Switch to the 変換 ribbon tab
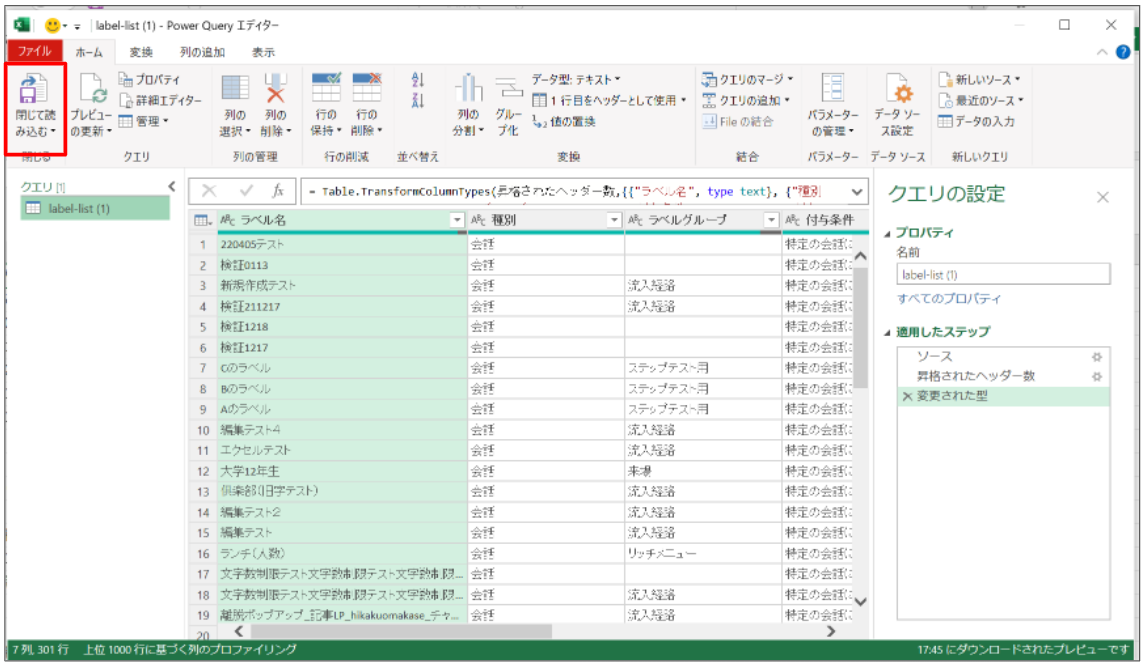This screenshot has height=664, width=1144. pyautogui.click(x=141, y=52)
